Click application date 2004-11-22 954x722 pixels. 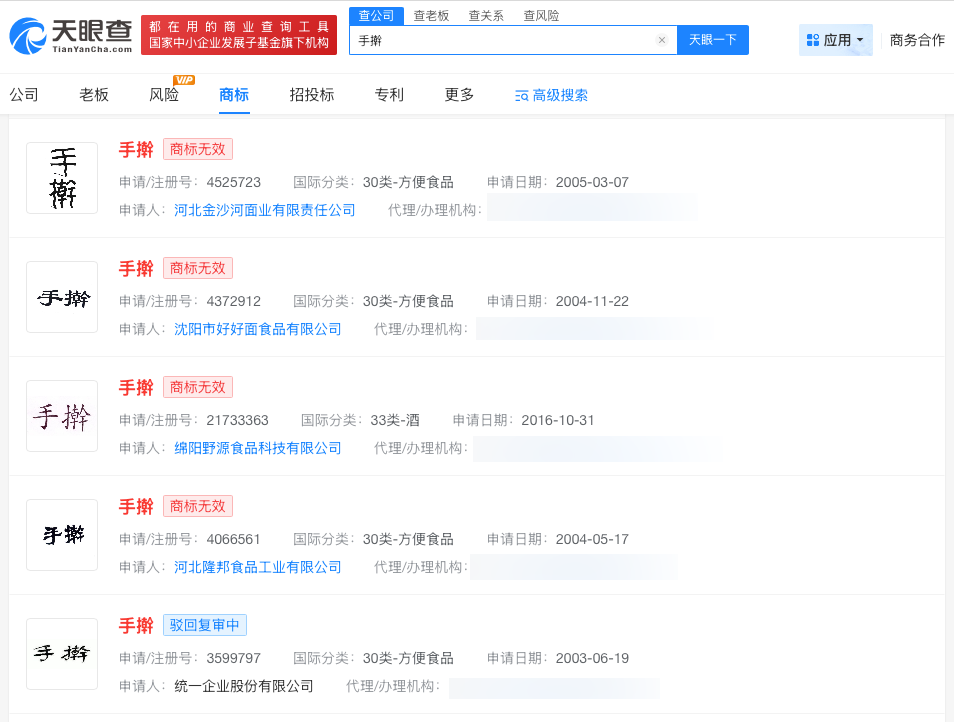(592, 301)
